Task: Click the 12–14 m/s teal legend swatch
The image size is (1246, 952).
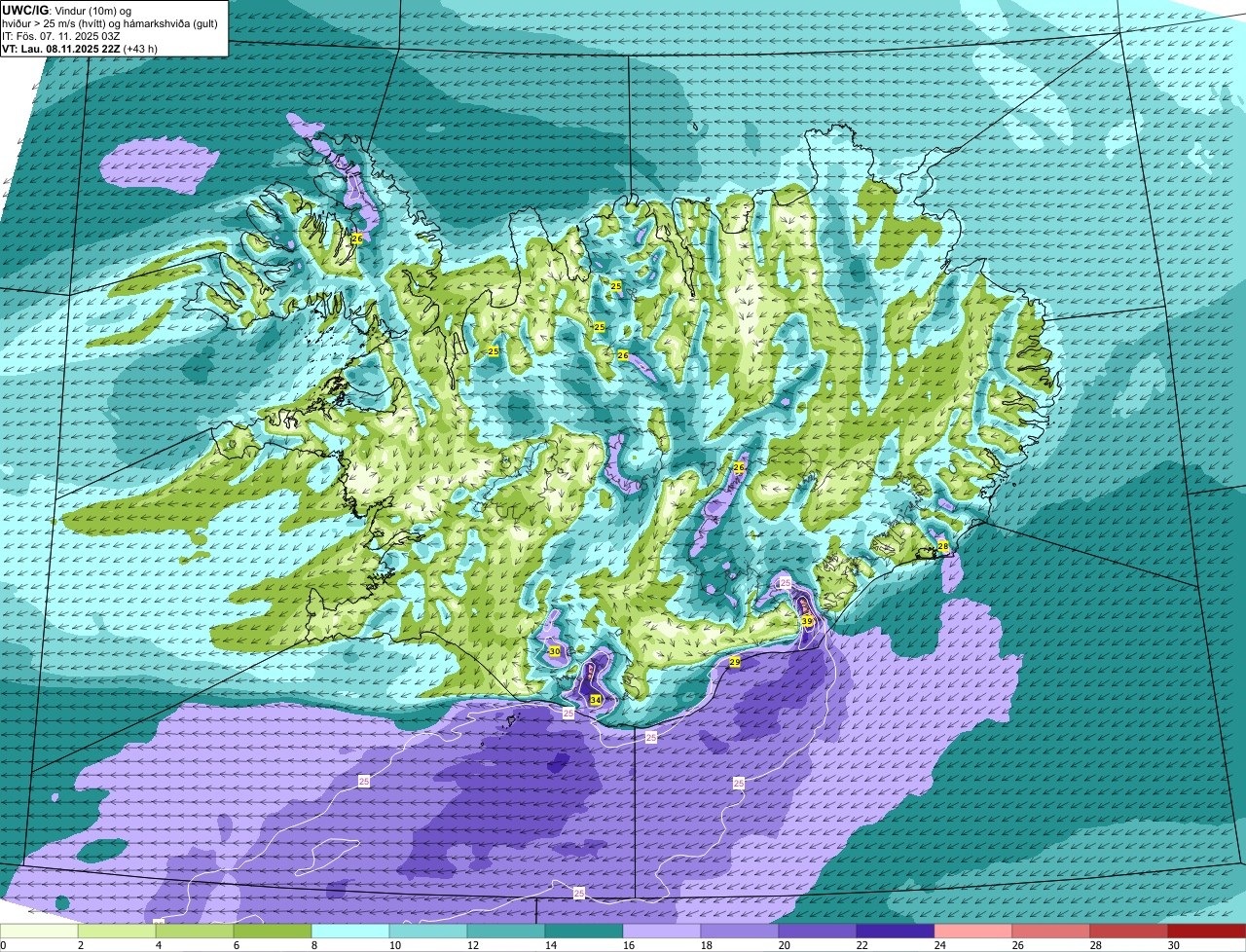Action: click(x=506, y=931)
